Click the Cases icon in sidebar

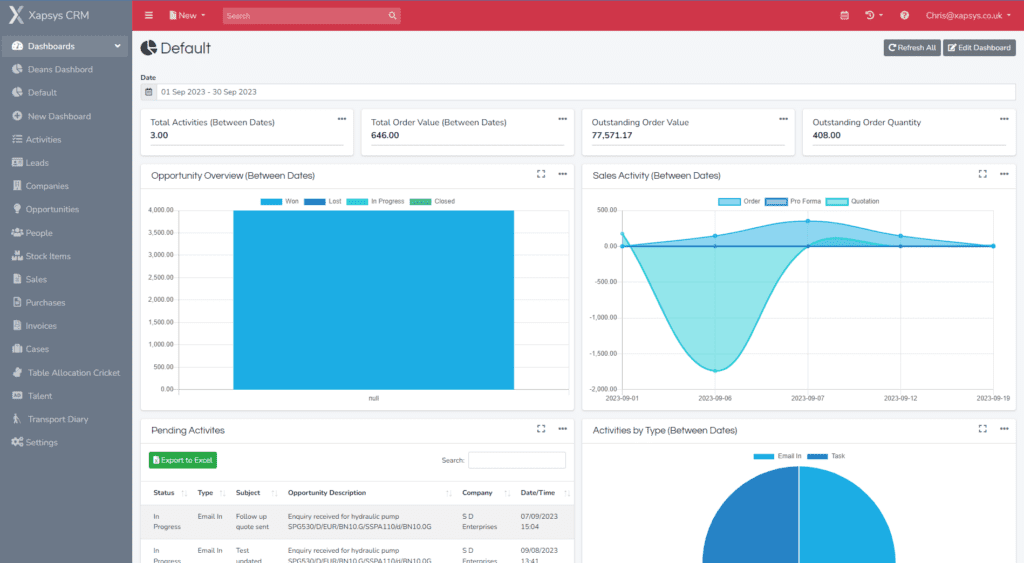[17, 349]
